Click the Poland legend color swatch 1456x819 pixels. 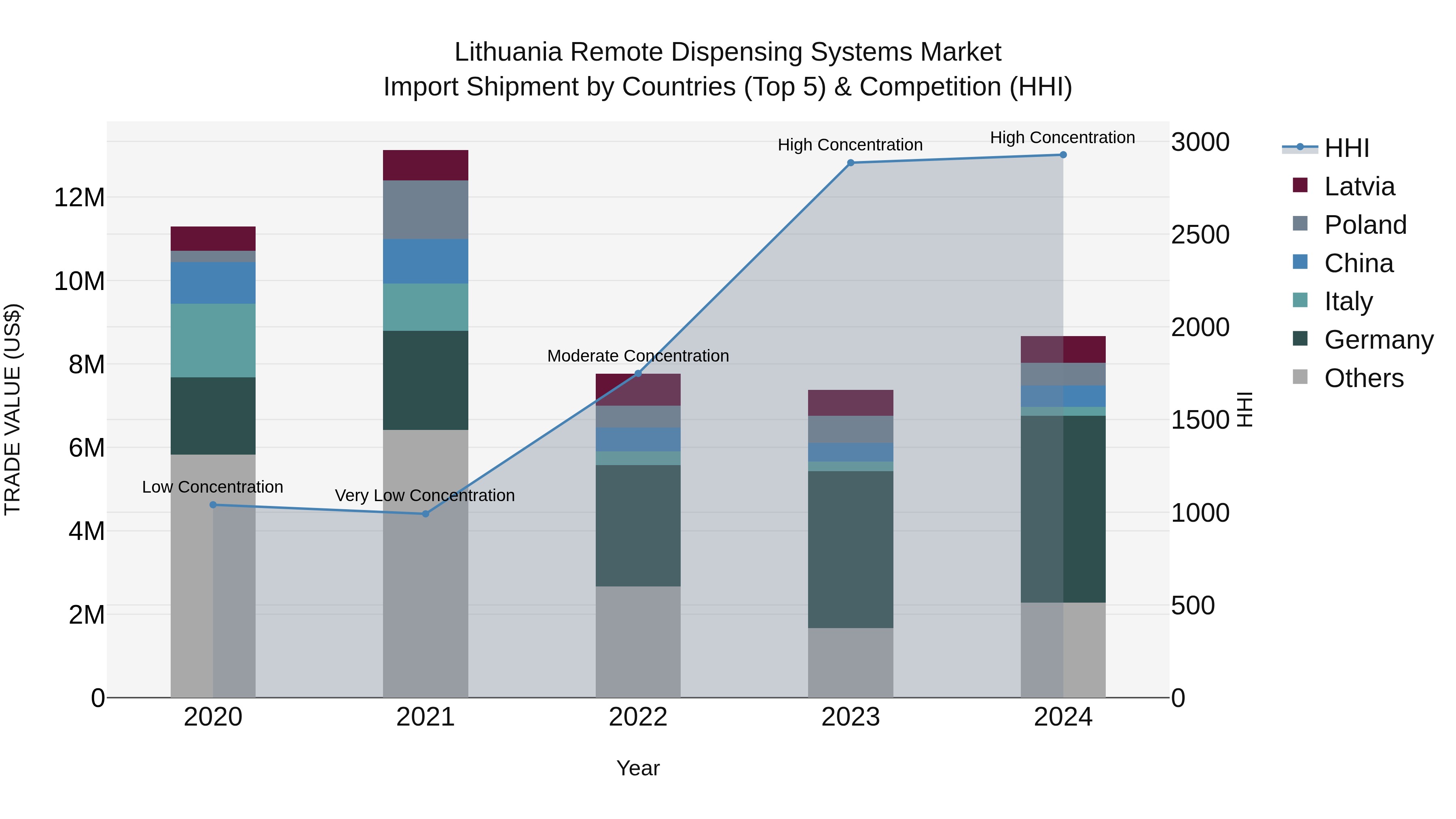point(1300,223)
